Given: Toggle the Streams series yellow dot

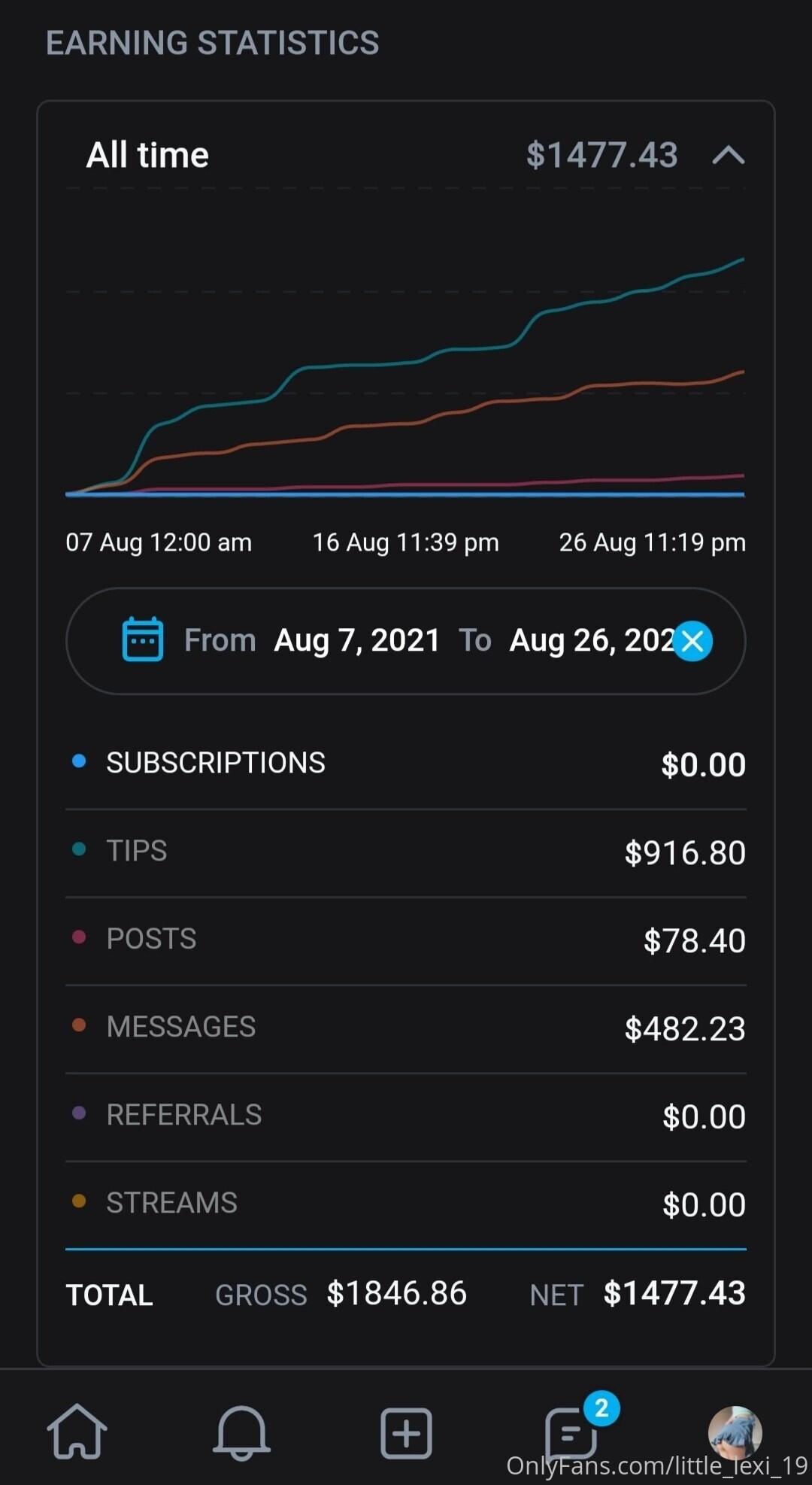Looking at the screenshot, I should pyautogui.click(x=79, y=1201).
